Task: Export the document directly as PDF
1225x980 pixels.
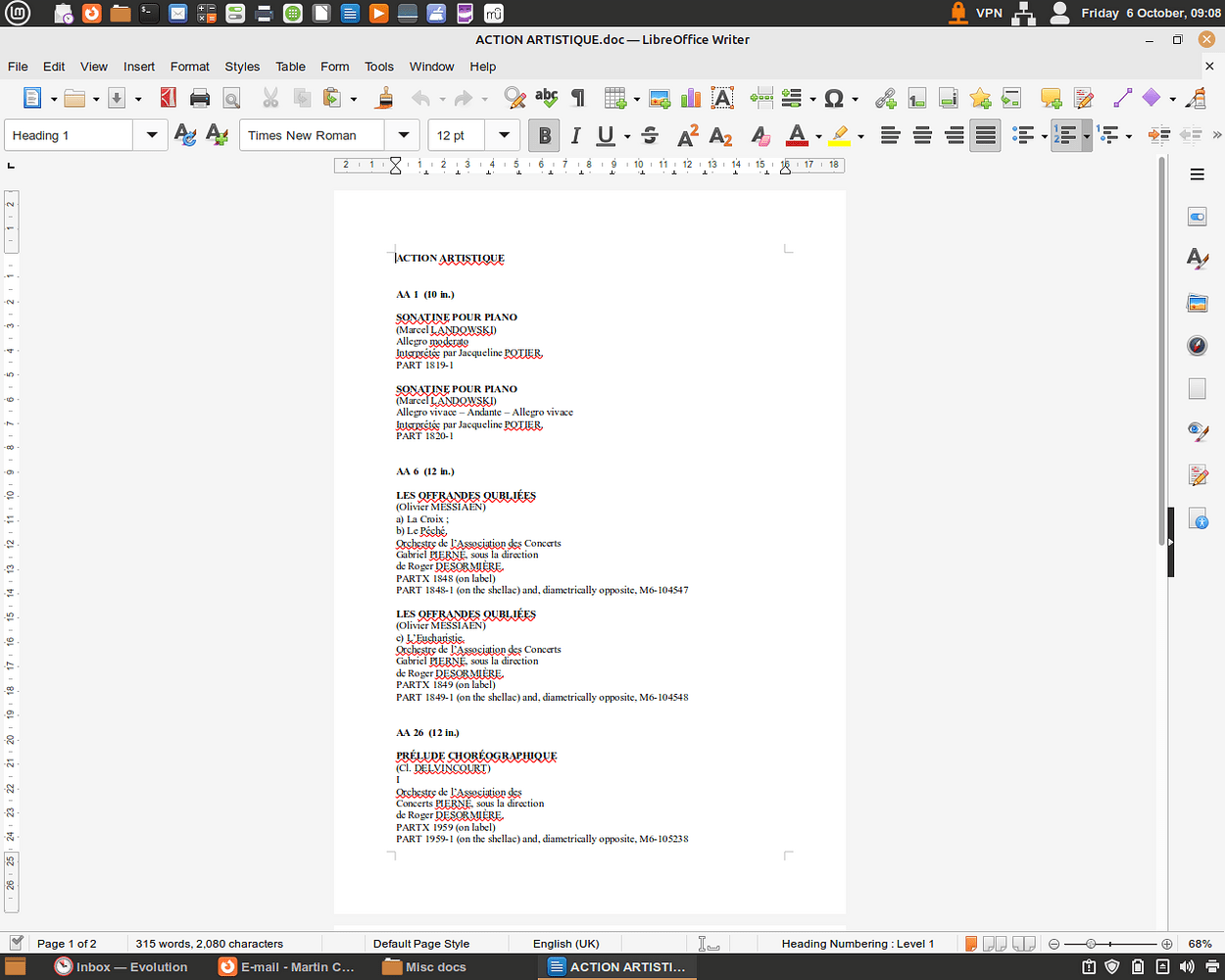Action: coord(168,98)
